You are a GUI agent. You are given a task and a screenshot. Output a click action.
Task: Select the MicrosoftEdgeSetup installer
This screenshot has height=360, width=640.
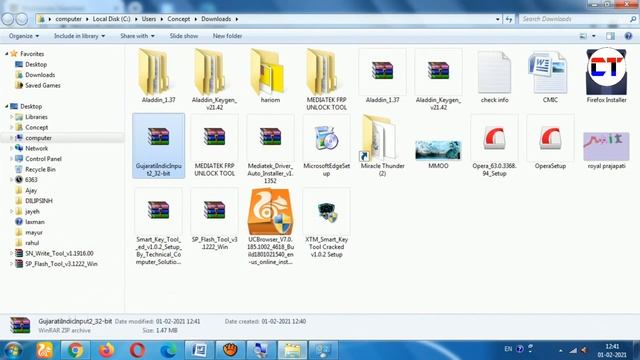(326, 146)
